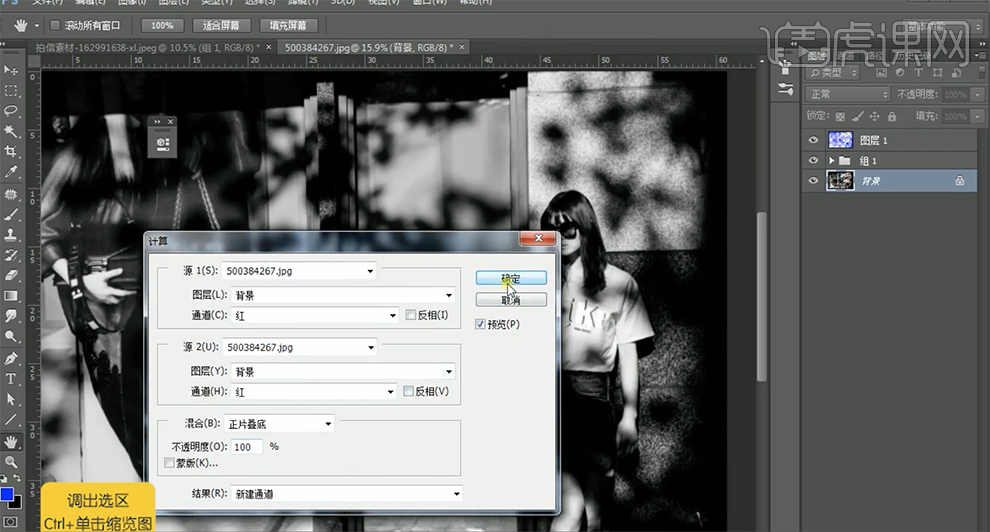Open layer blend mode 正常 dropdown

pos(848,94)
